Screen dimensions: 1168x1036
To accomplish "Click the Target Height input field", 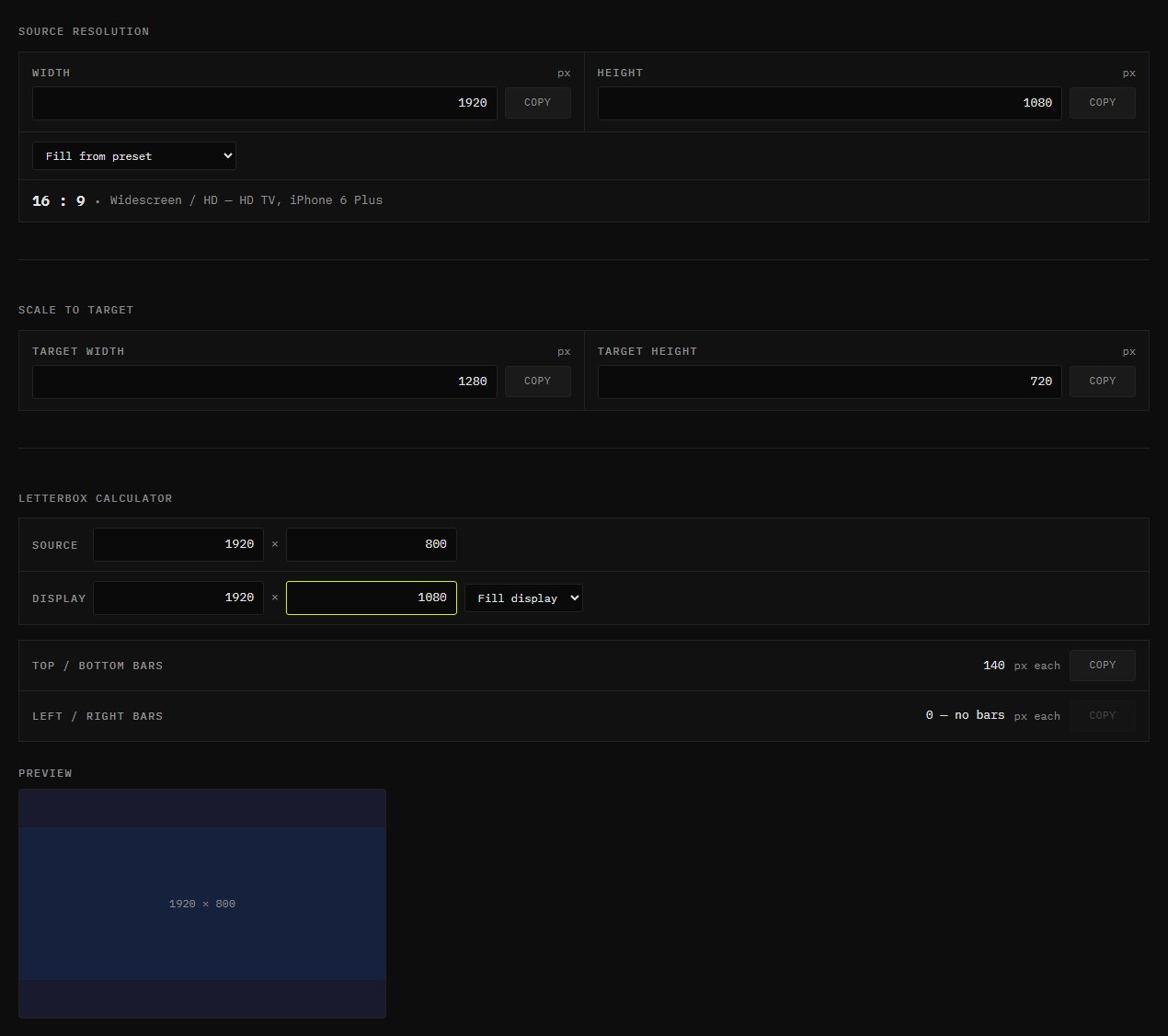I will (x=830, y=381).
